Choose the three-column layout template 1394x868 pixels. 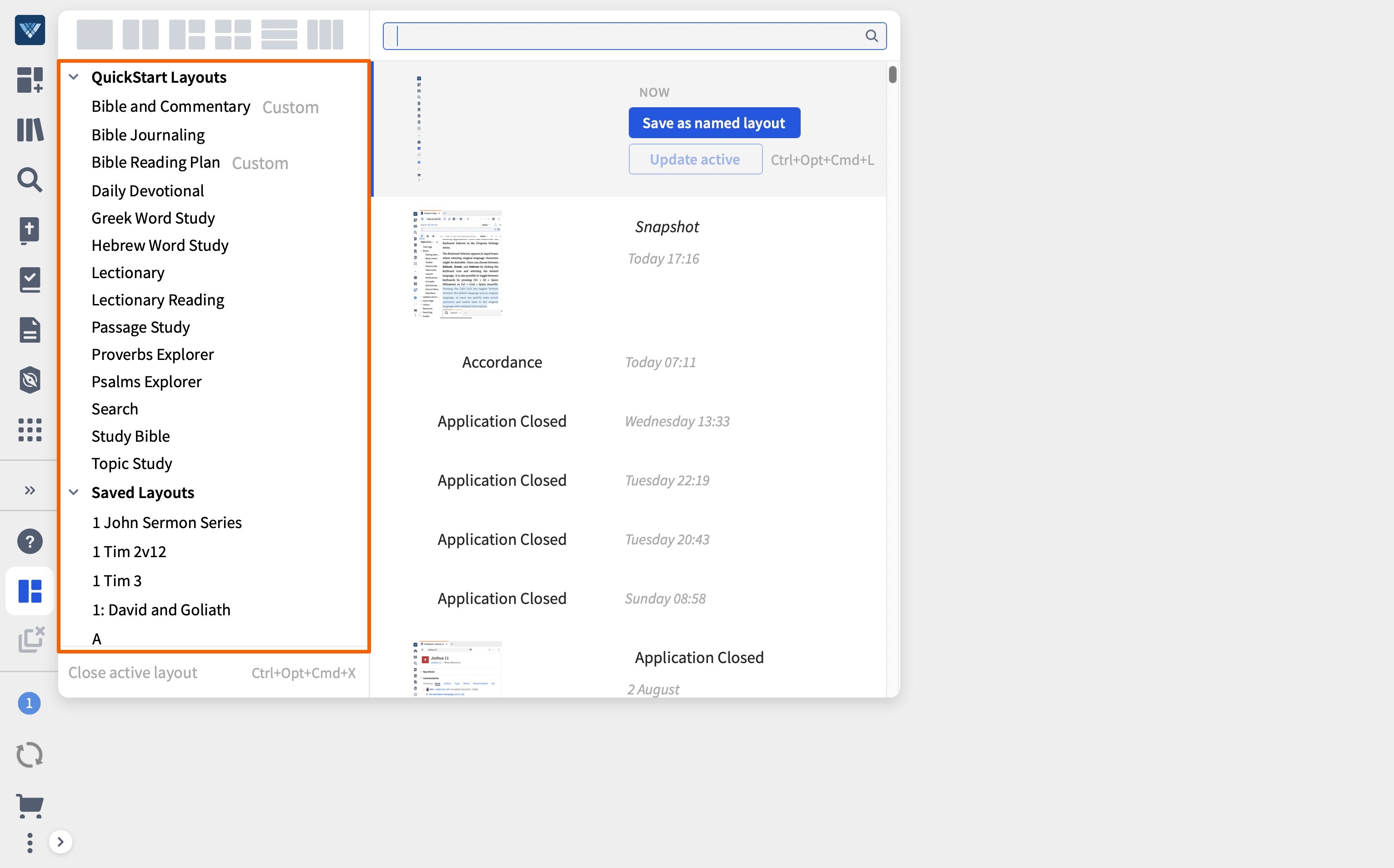(325, 35)
